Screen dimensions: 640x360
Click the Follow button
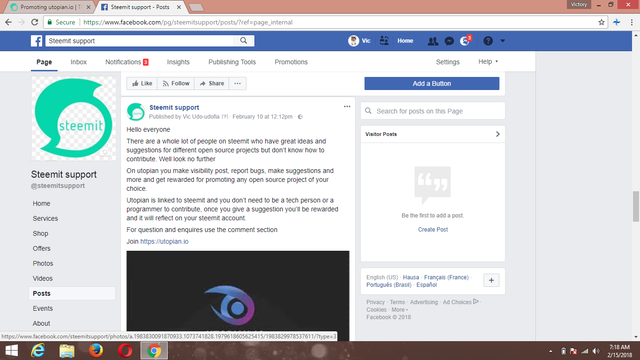(x=176, y=83)
